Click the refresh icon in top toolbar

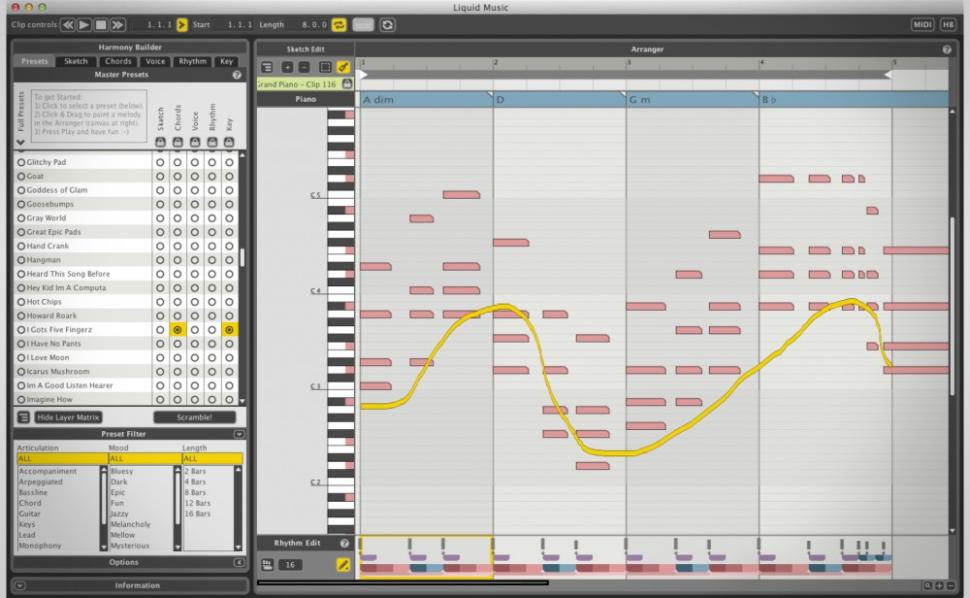click(387, 23)
